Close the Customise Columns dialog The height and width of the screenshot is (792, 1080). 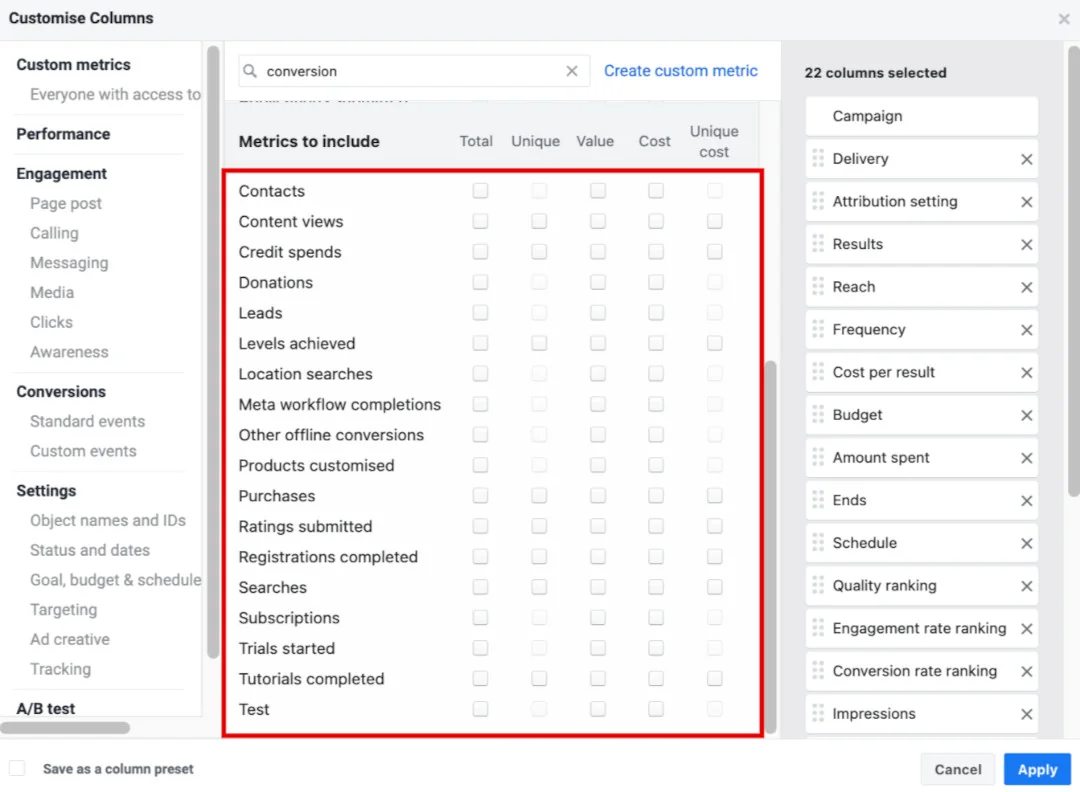(x=1064, y=19)
